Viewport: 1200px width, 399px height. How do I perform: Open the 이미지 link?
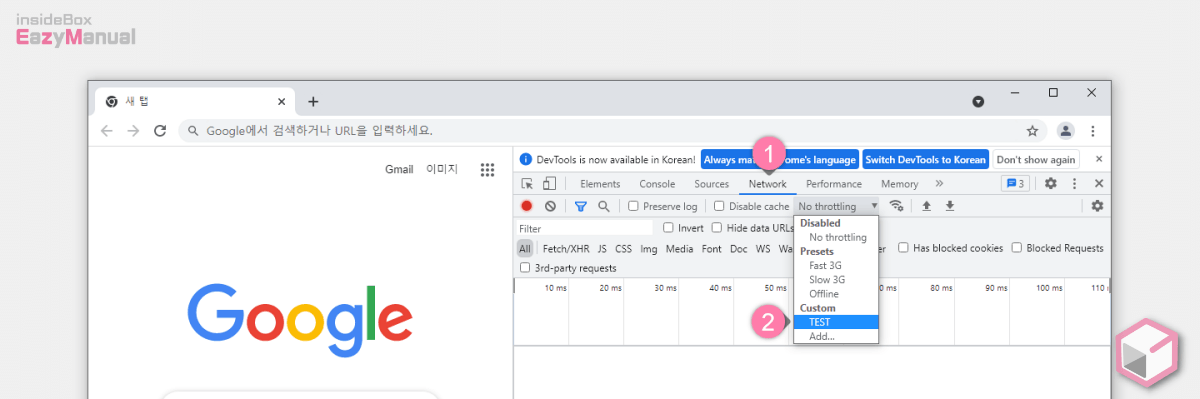pos(442,169)
